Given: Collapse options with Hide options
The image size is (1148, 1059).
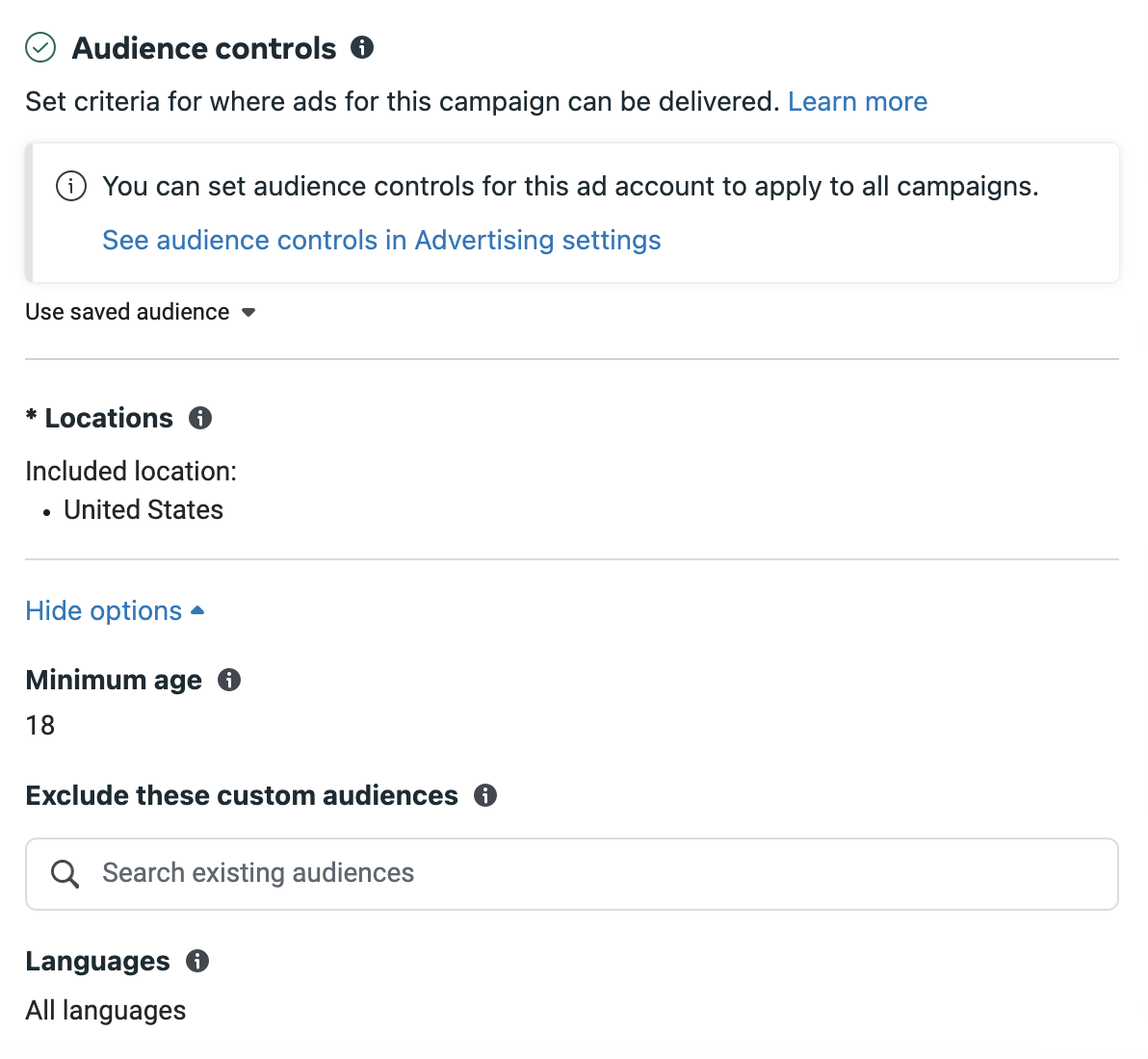Looking at the screenshot, I should tap(115, 611).
